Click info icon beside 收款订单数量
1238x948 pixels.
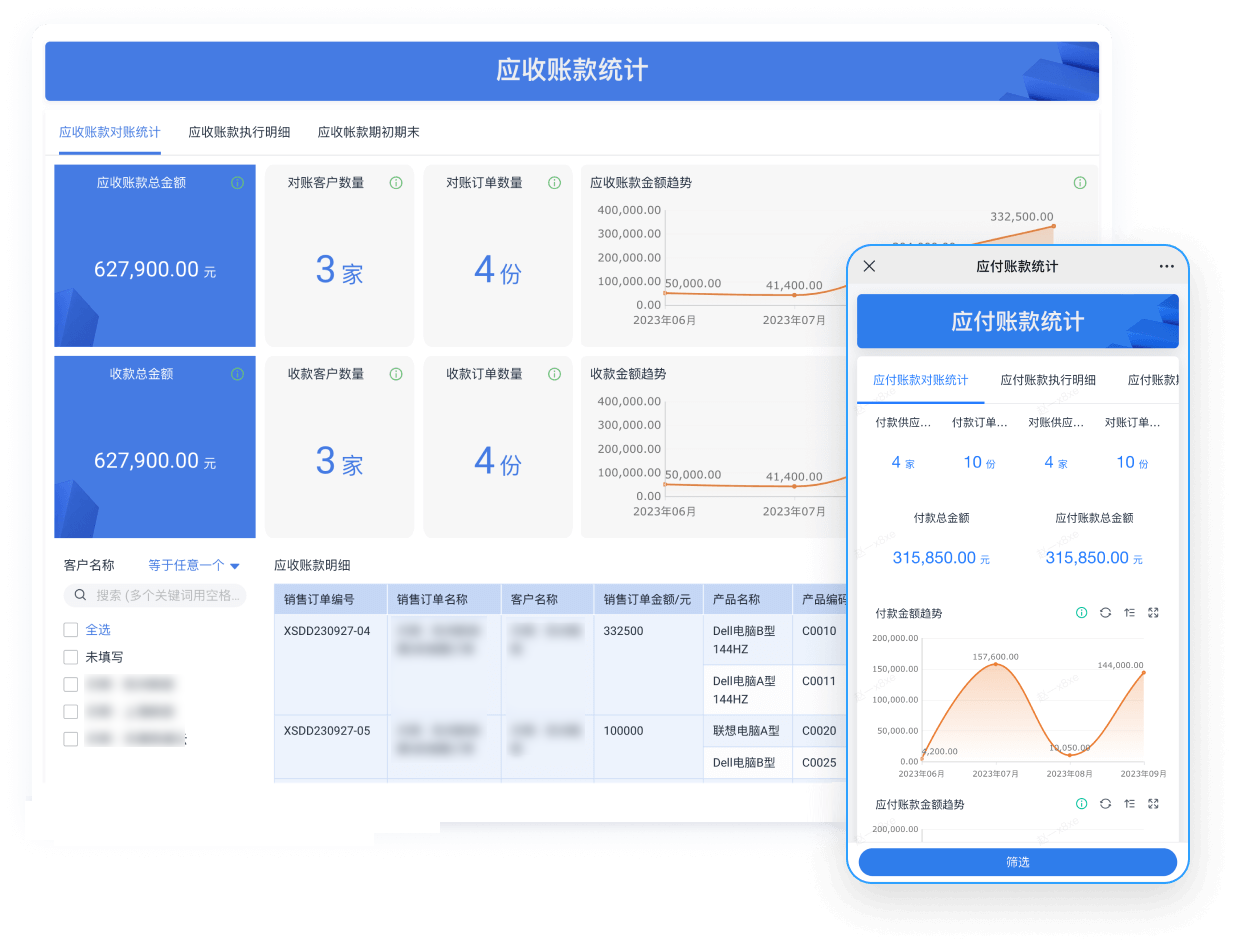pos(554,374)
